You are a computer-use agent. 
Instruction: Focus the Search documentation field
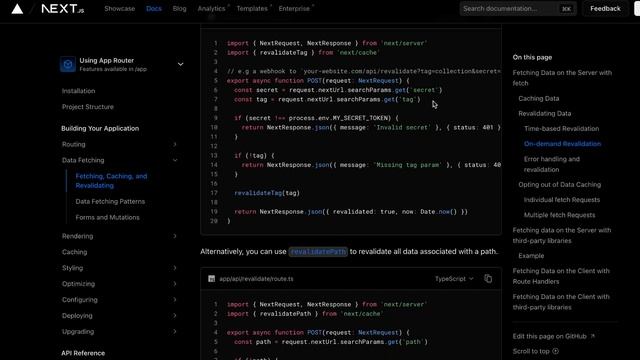[518, 9]
